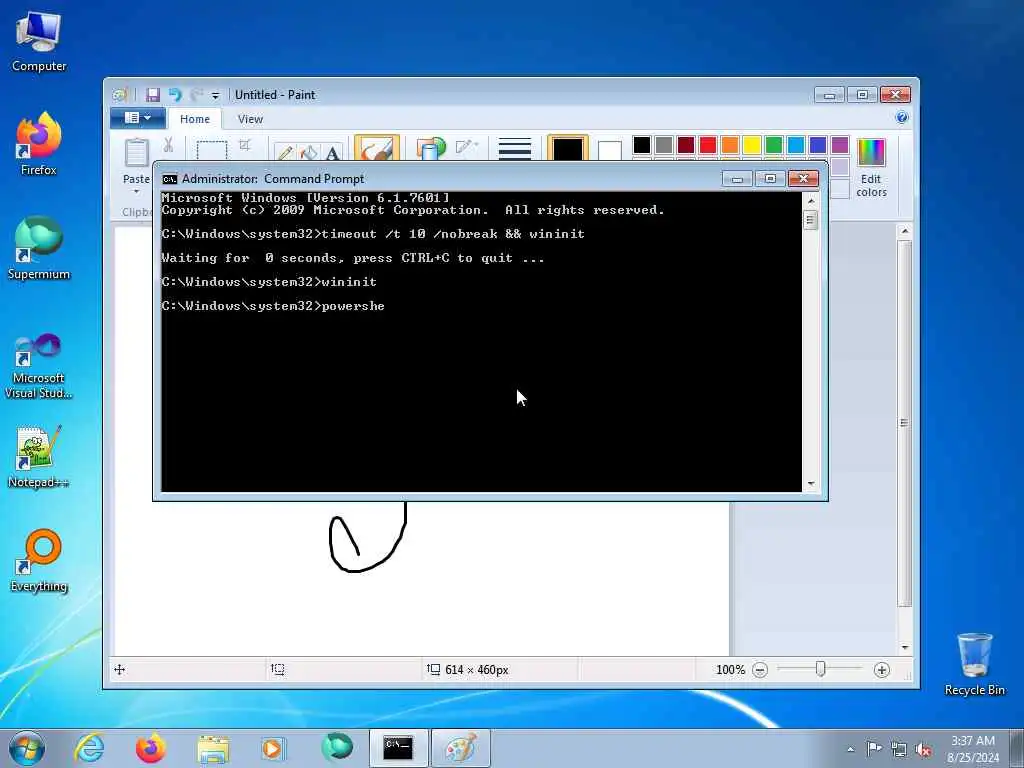
Task: Select Color 1 black swatch
Action: 568,148
